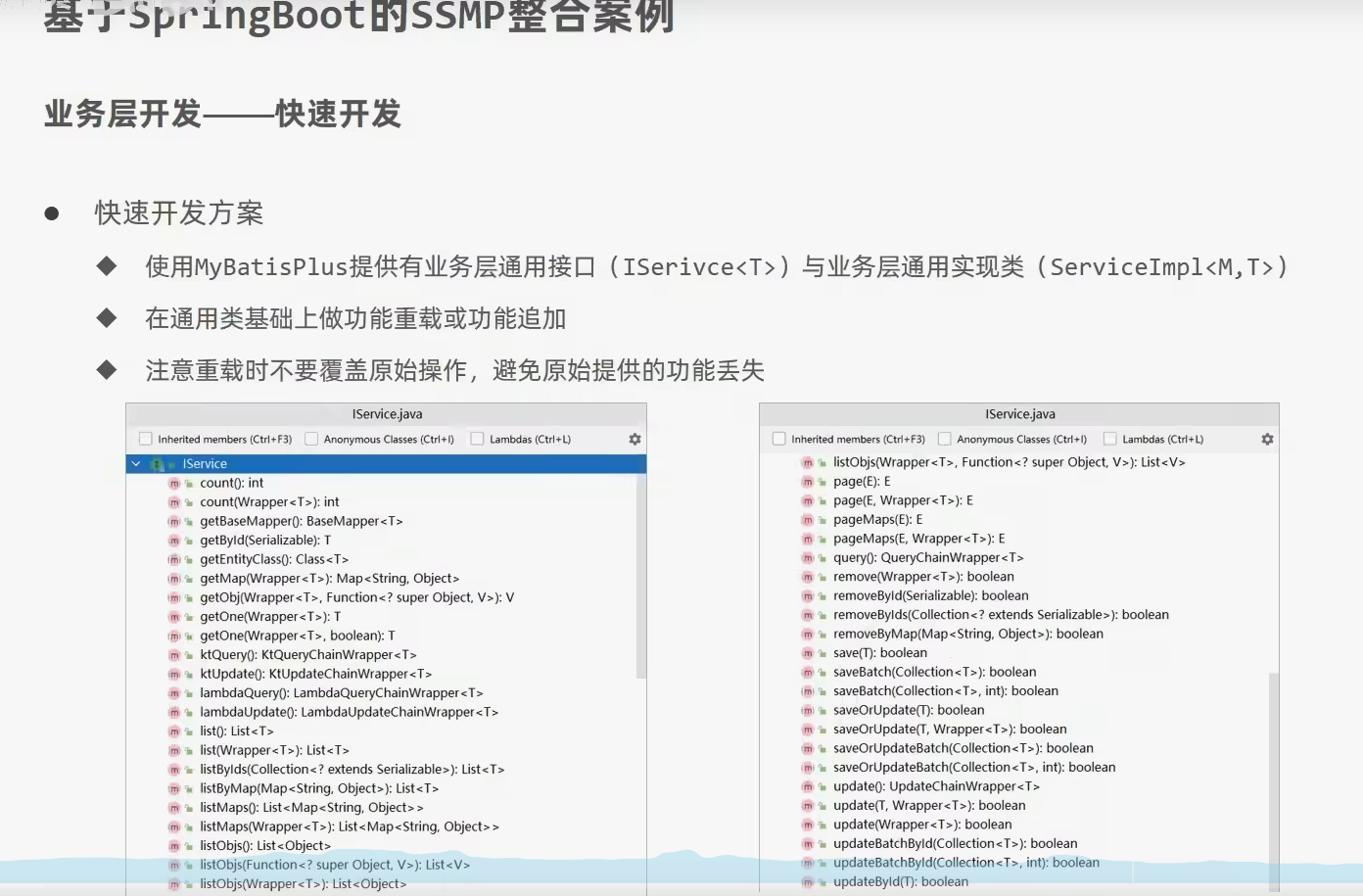
Task: Select the getObj(Wrapper<T>, Function...) row
Action: click(x=382, y=597)
